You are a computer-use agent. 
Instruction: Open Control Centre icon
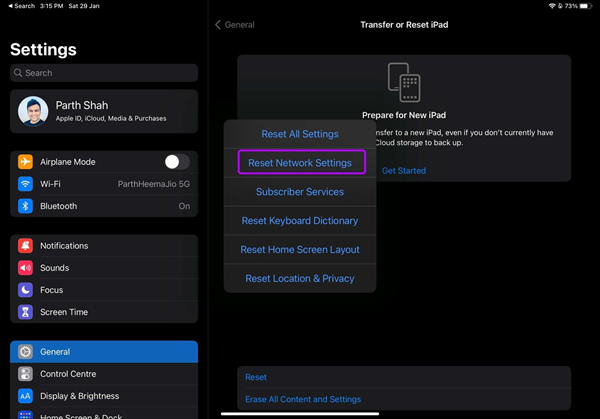(25, 374)
